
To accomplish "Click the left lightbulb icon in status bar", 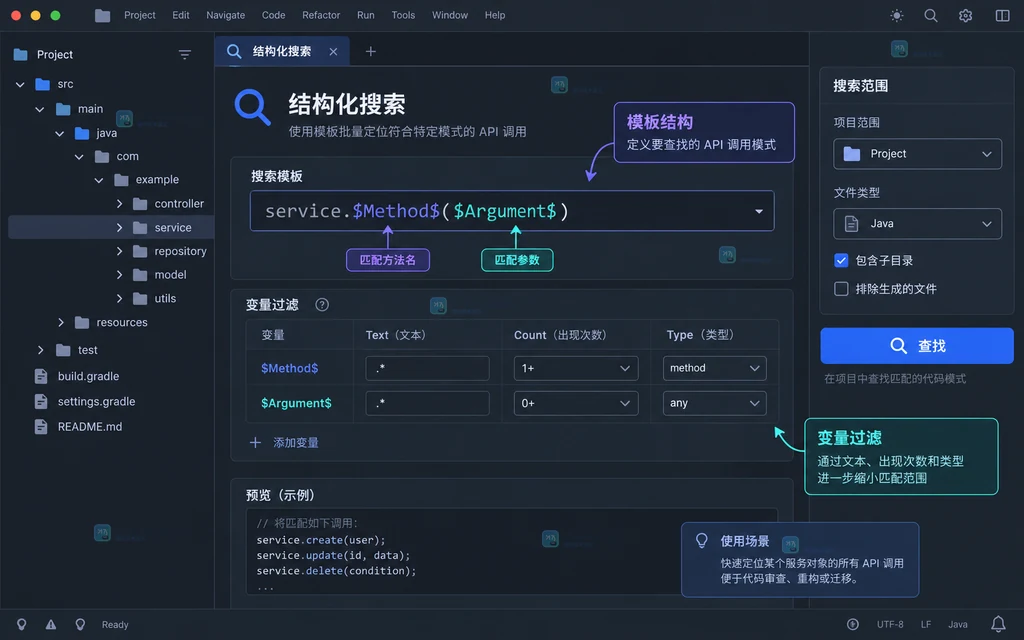I will tap(22, 624).
